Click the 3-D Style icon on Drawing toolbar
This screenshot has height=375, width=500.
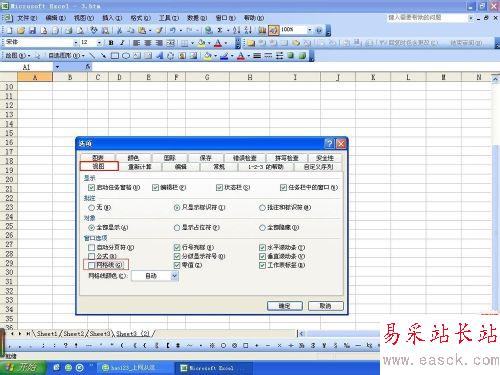coord(302,56)
